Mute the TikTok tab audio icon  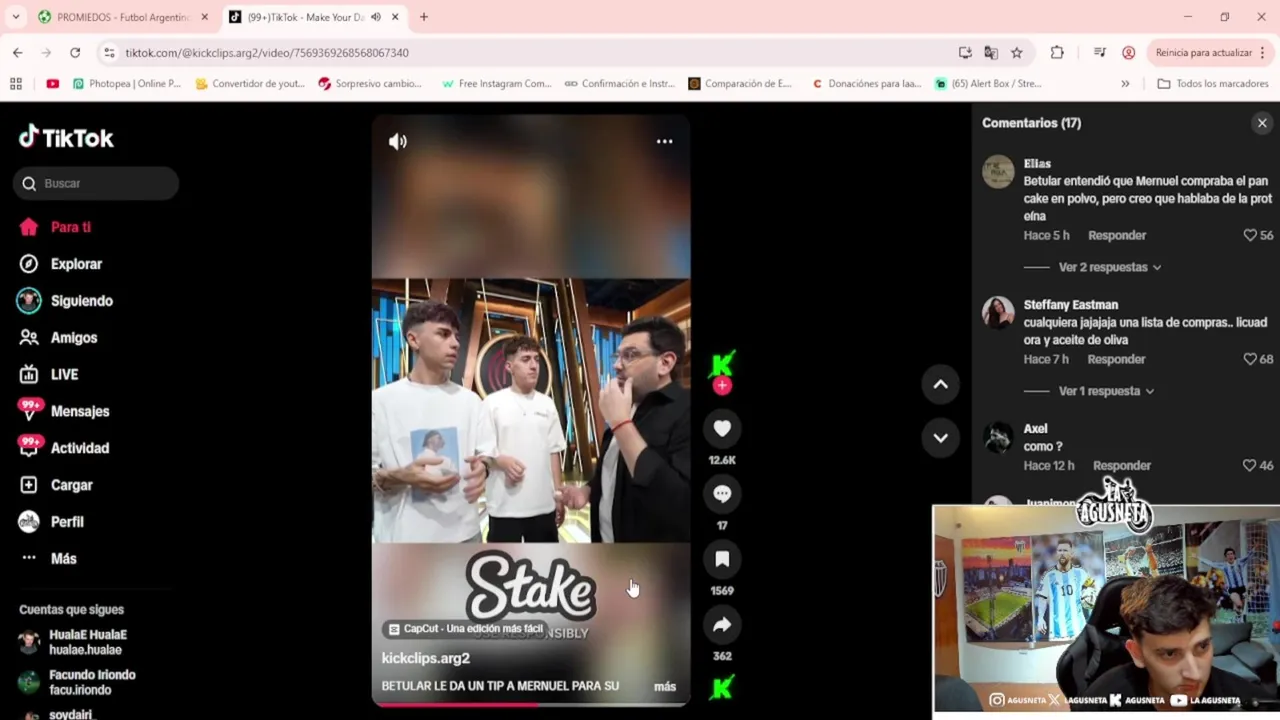point(376,17)
